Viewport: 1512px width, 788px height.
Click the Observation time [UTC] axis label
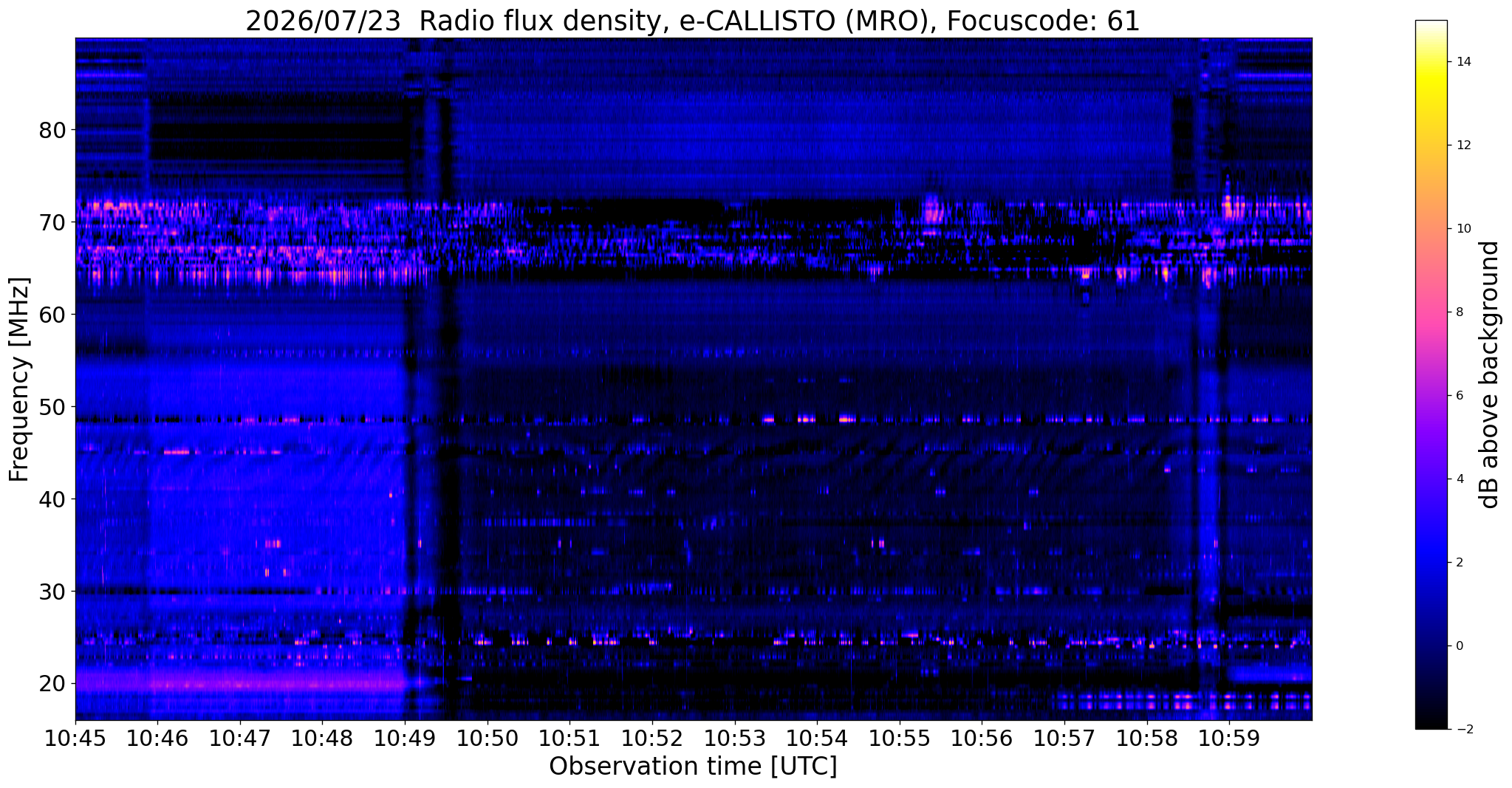pos(693,767)
